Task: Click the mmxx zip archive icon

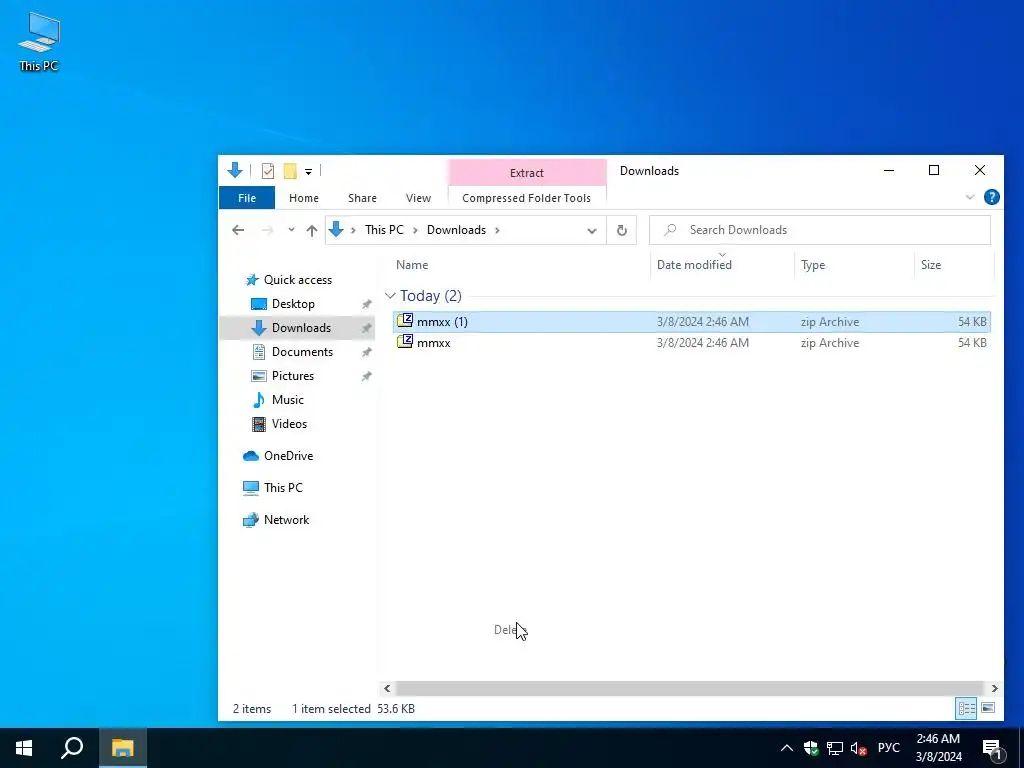Action: [x=405, y=342]
